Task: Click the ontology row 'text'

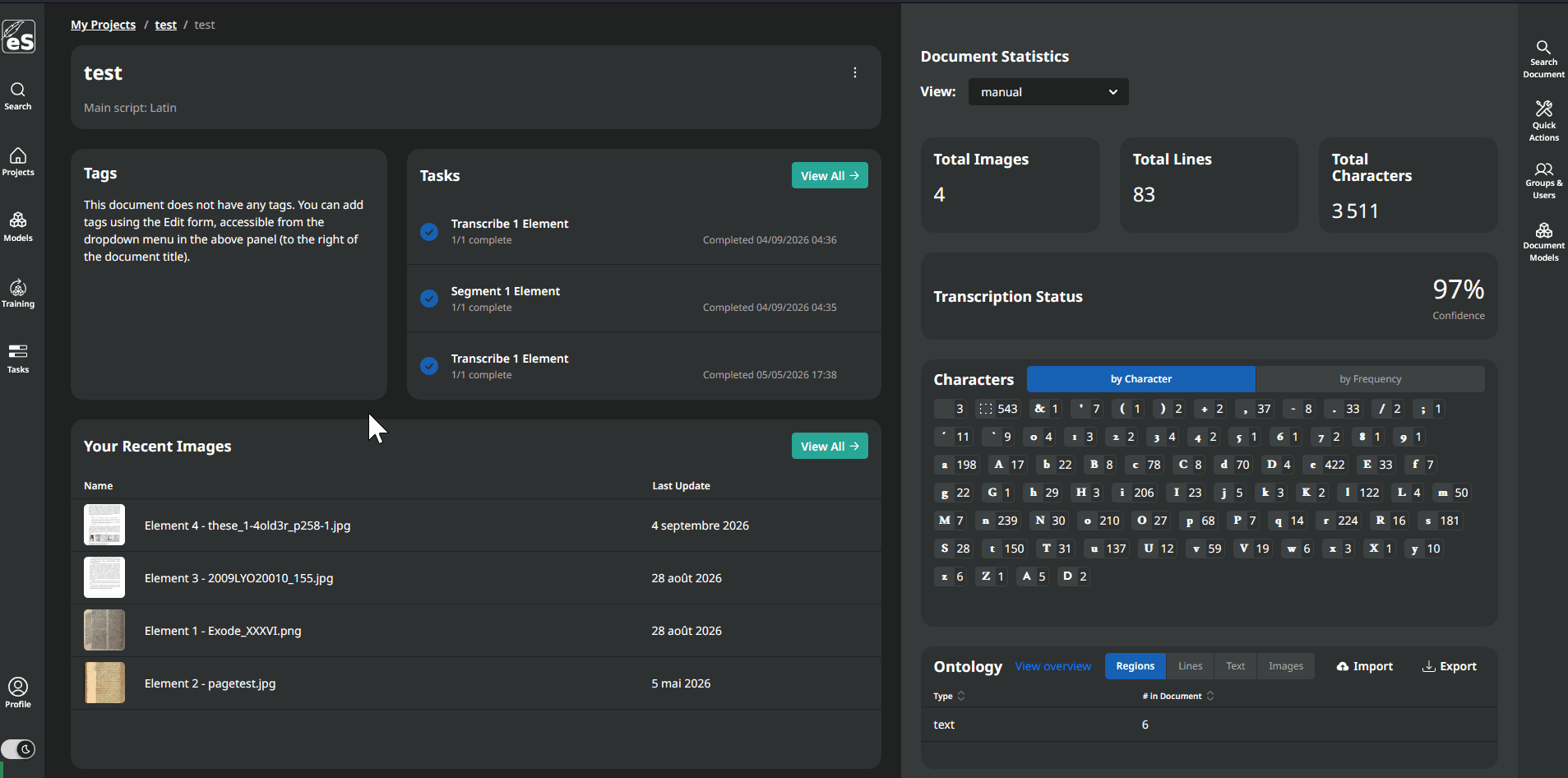Action: [1209, 725]
